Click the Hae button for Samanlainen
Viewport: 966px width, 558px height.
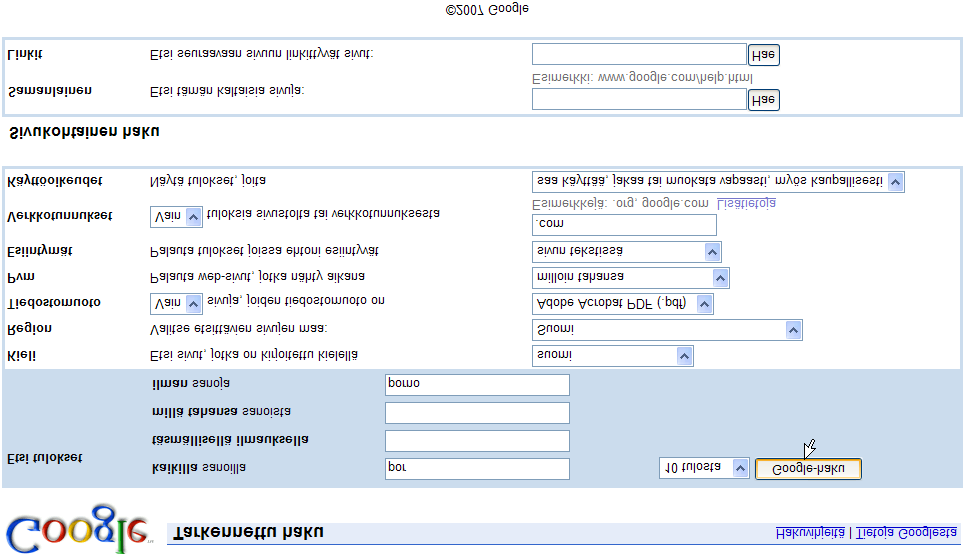(x=763, y=100)
